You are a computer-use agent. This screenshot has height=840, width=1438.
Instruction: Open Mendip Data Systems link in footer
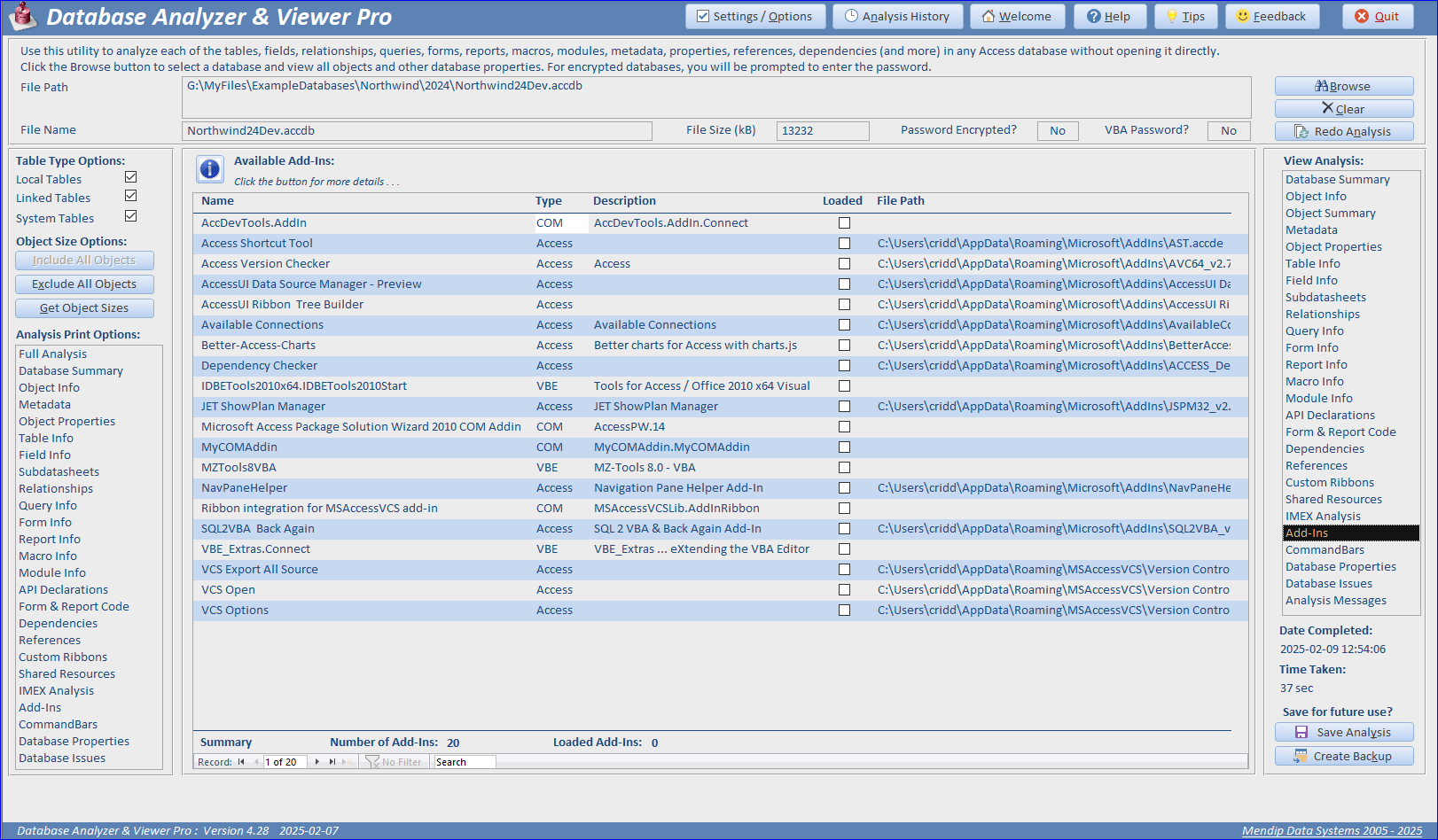(1332, 831)
